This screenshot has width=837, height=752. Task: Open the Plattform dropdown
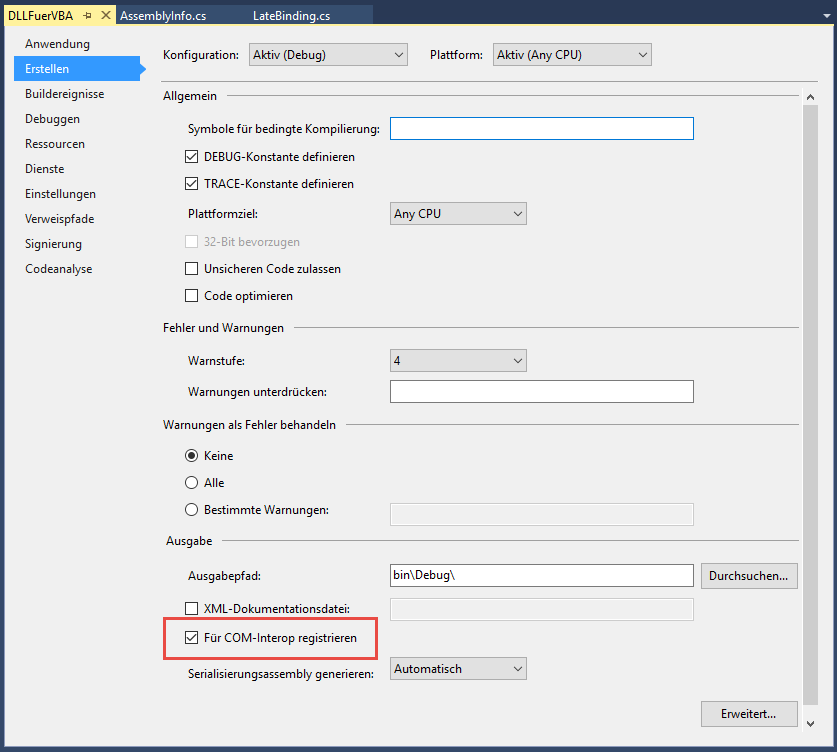click(x=643, y=54)
